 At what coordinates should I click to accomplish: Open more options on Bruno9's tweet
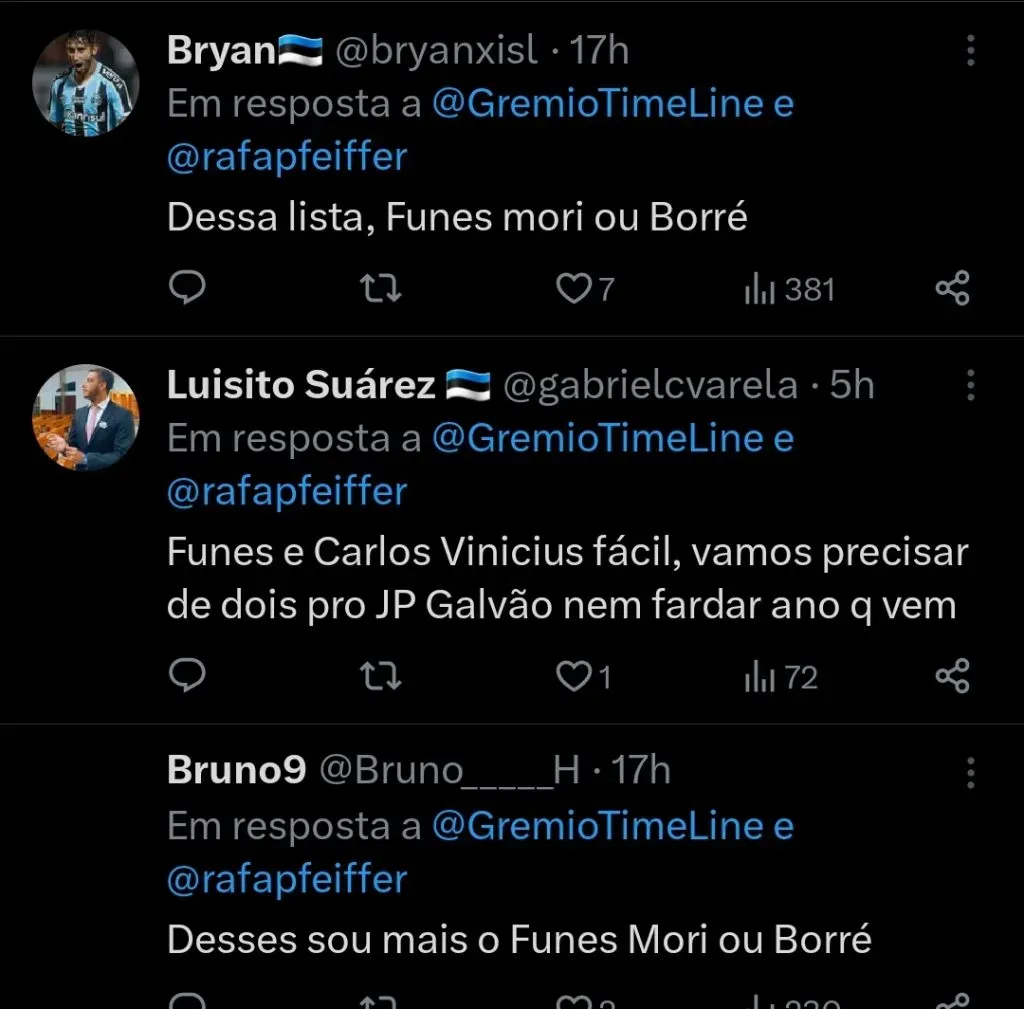[970, 772]
